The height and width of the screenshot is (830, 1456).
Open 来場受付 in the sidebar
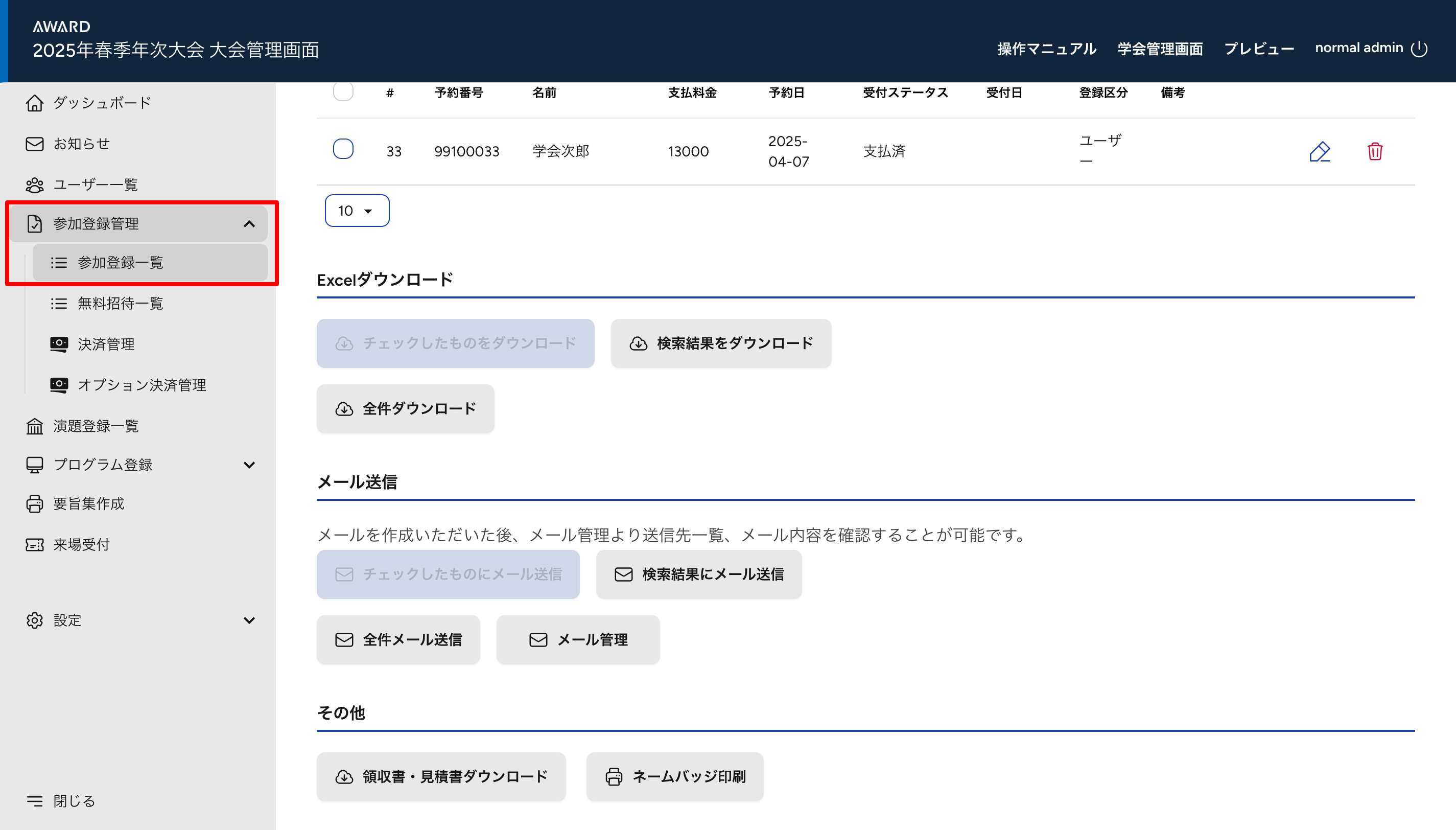pos(81,544)
